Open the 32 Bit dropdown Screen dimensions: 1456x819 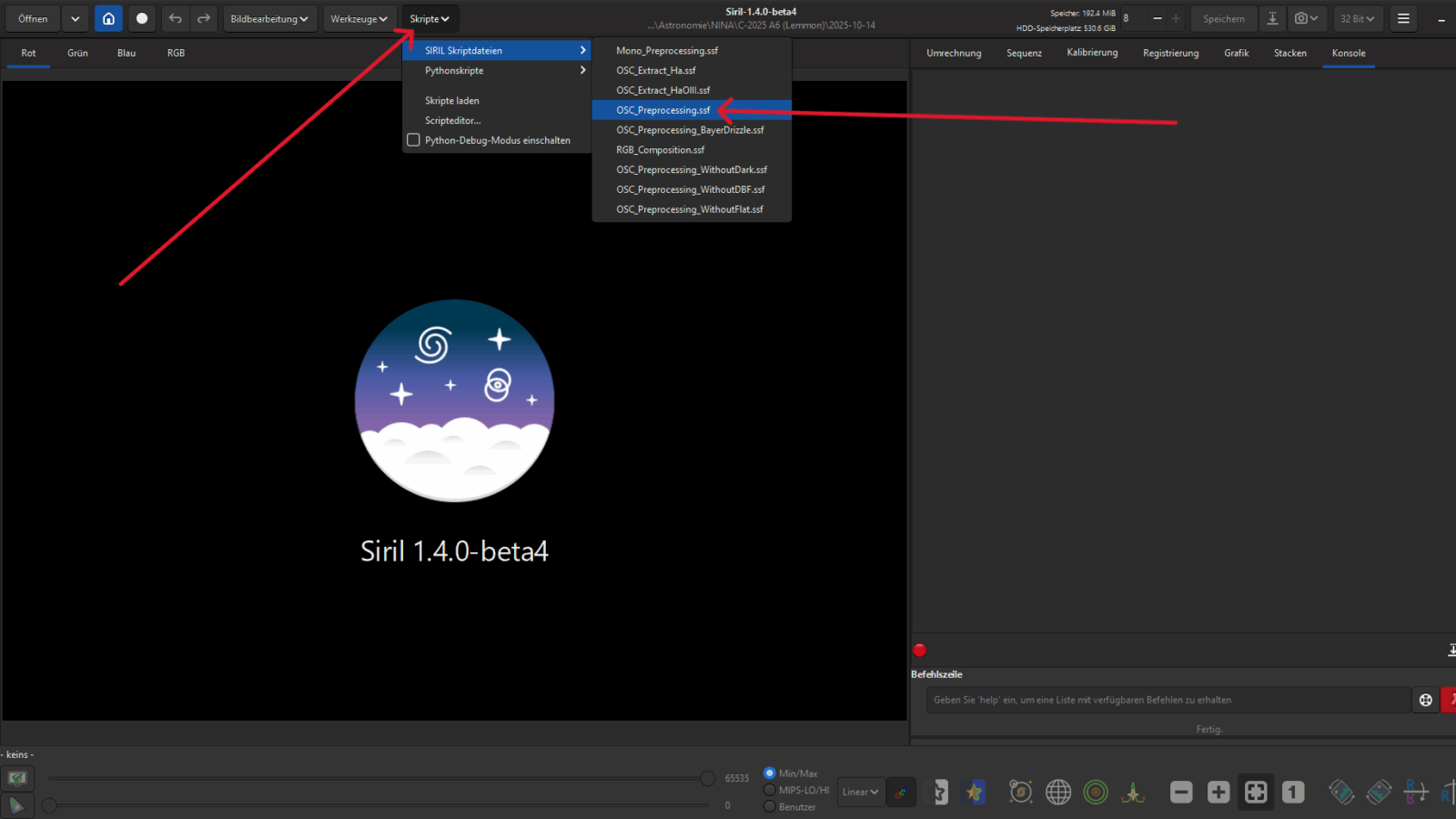coord(1357,18)
